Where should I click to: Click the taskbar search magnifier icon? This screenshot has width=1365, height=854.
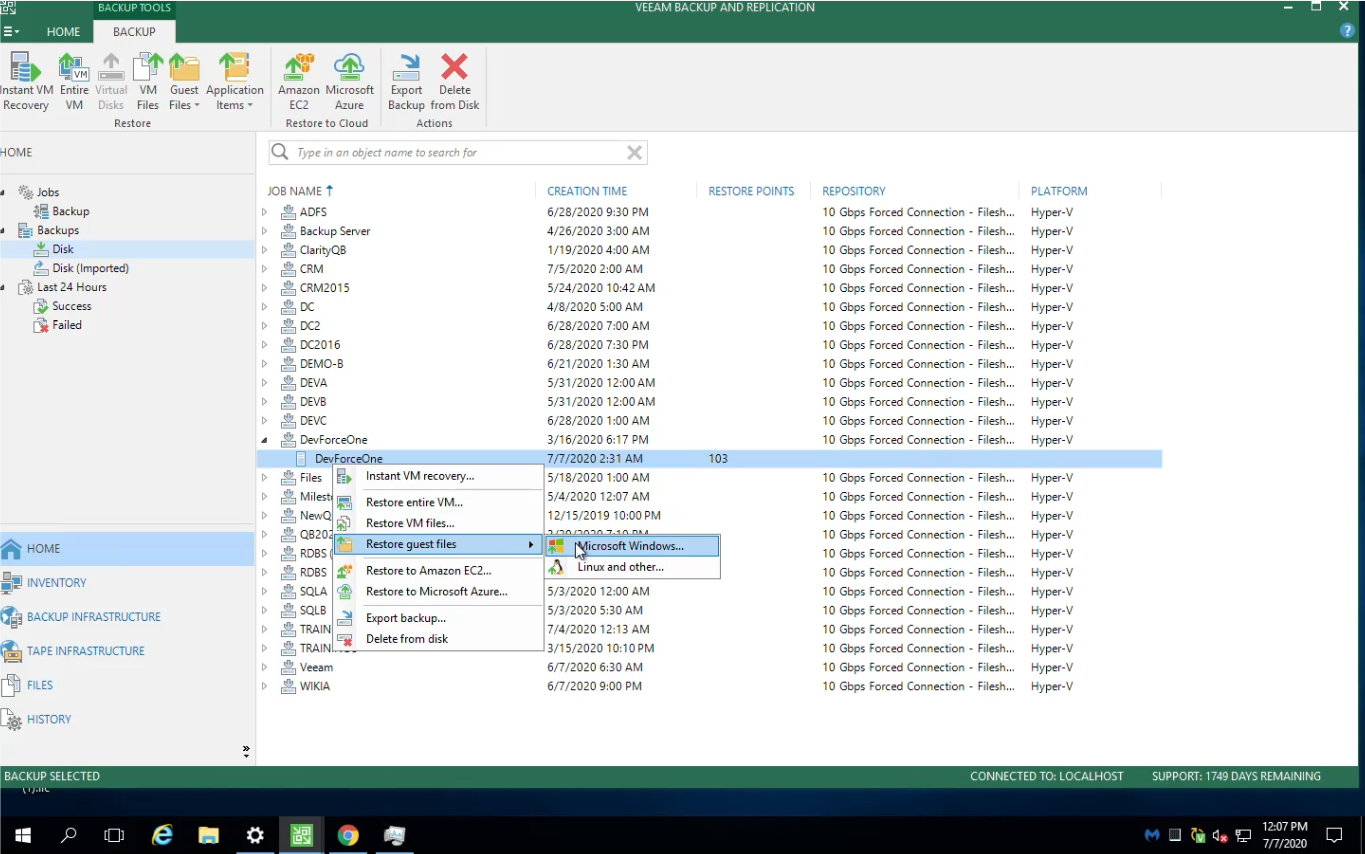(69, 835)
